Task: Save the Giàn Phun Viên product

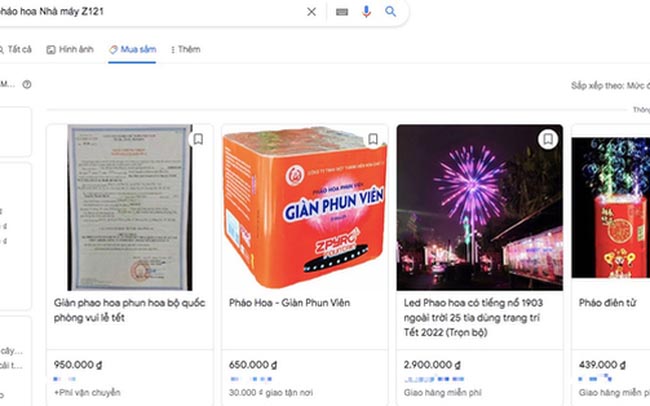Action: click(x=373, y=139)
